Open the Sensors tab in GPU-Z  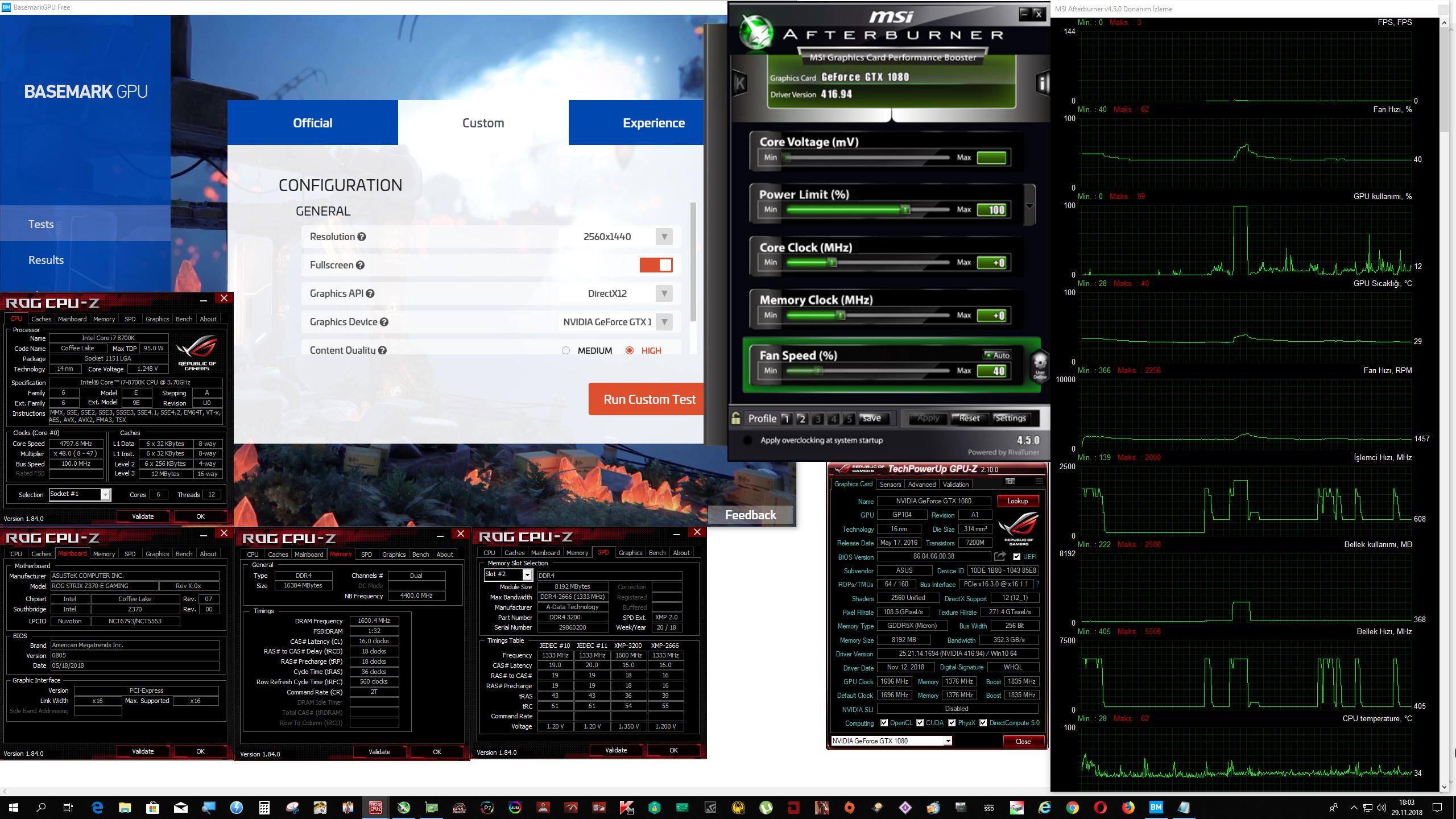click(890, 485)
